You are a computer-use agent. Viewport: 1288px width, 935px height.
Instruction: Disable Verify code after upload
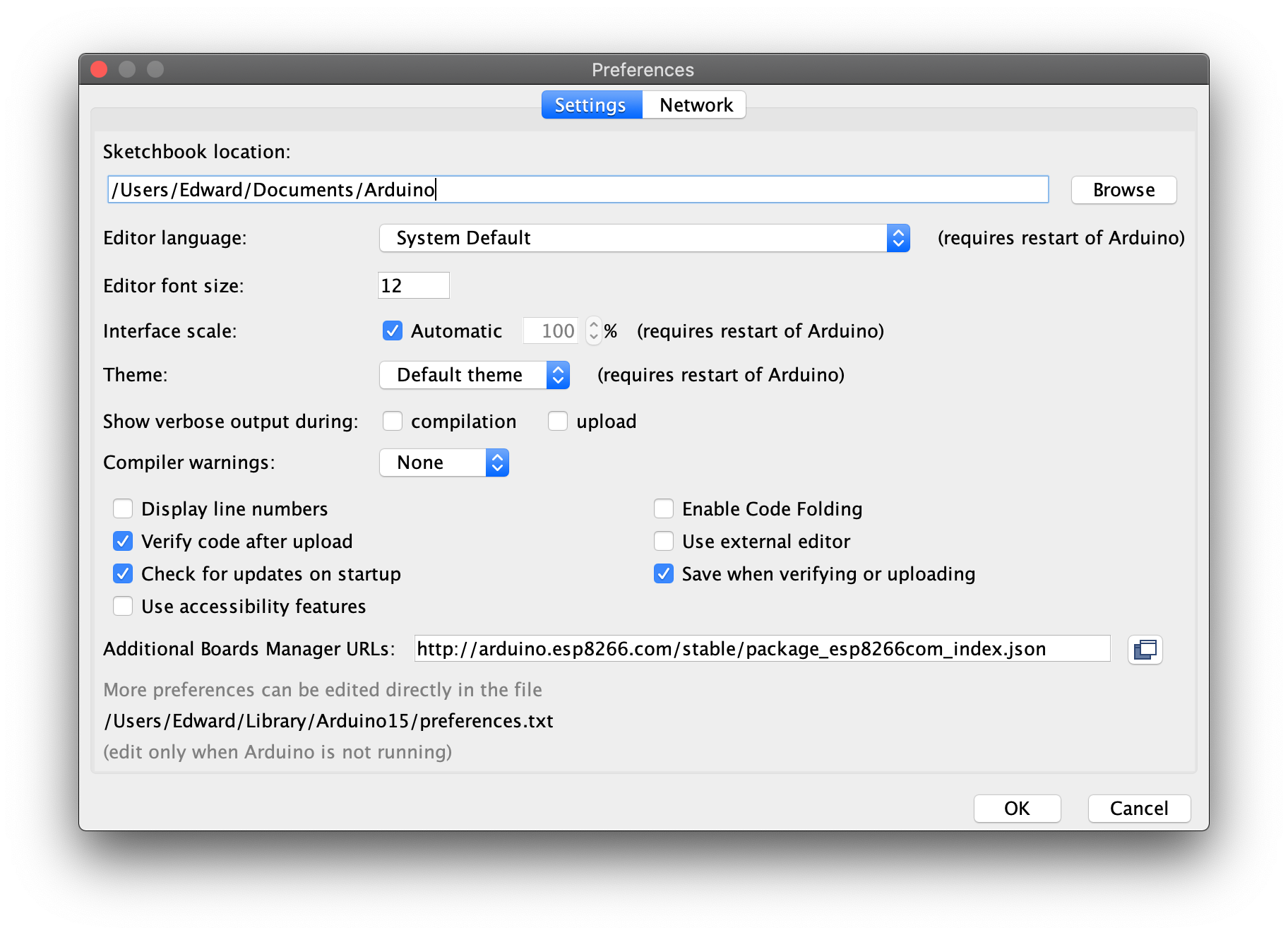pos(123,541)
